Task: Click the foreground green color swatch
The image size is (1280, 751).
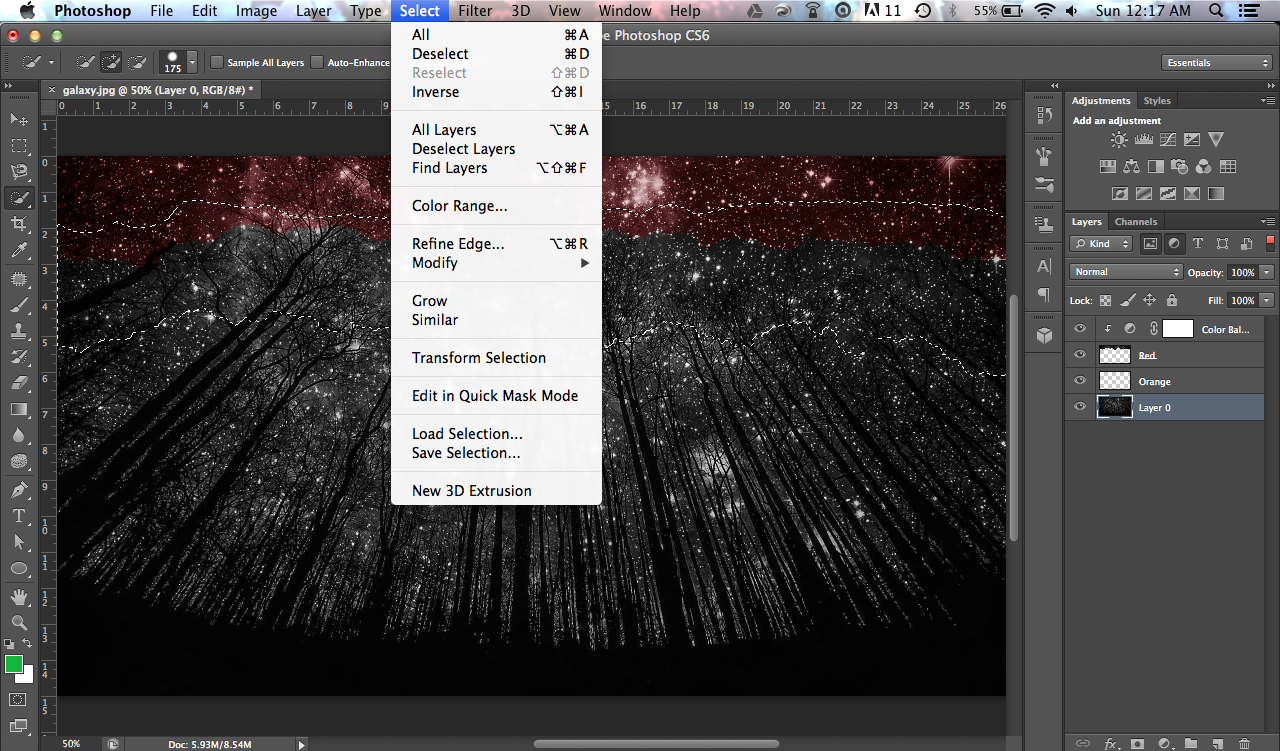Action: tap(13, 664)
